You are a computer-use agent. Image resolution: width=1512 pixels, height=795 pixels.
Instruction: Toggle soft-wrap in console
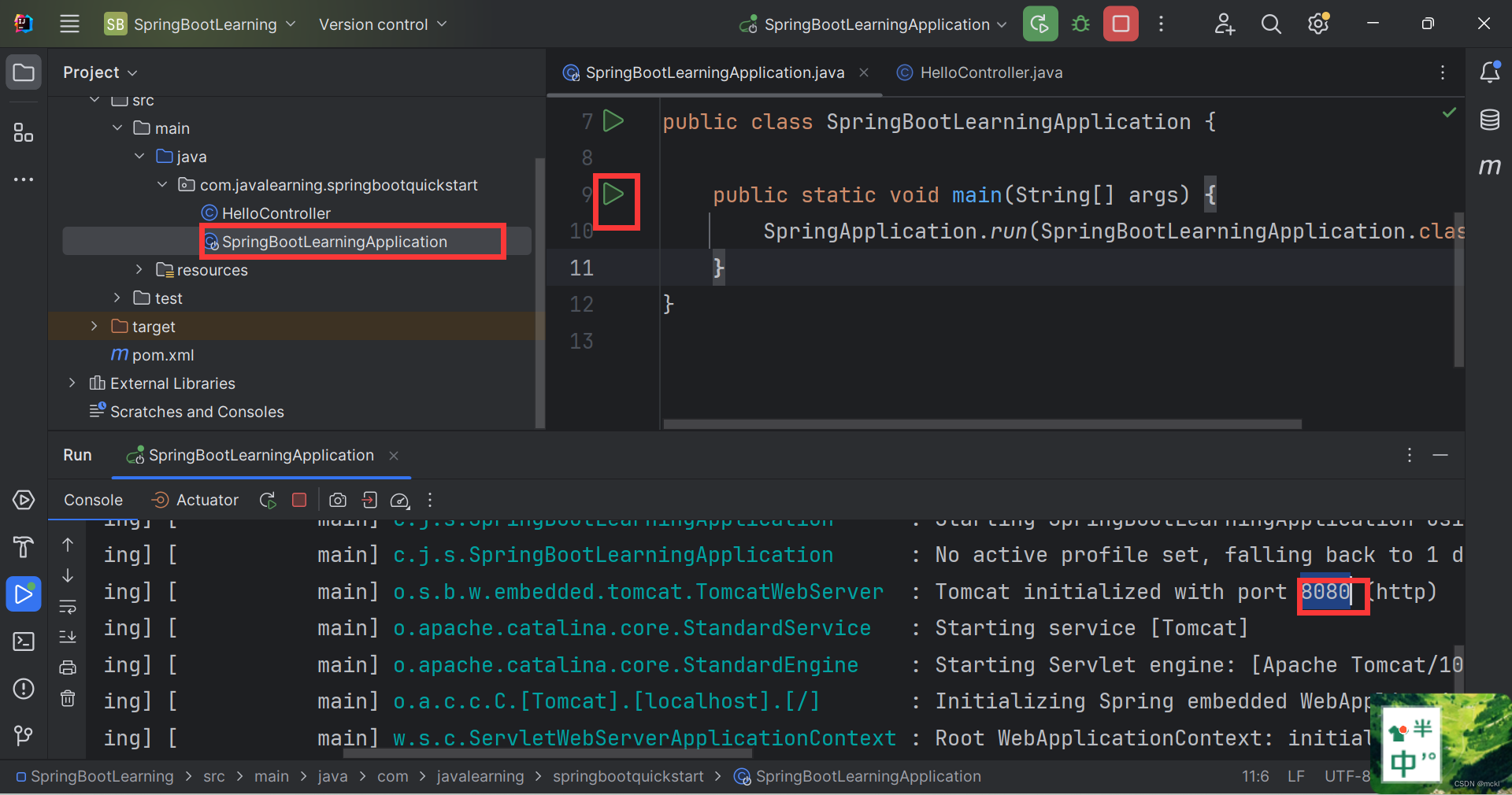pos(68,606)
